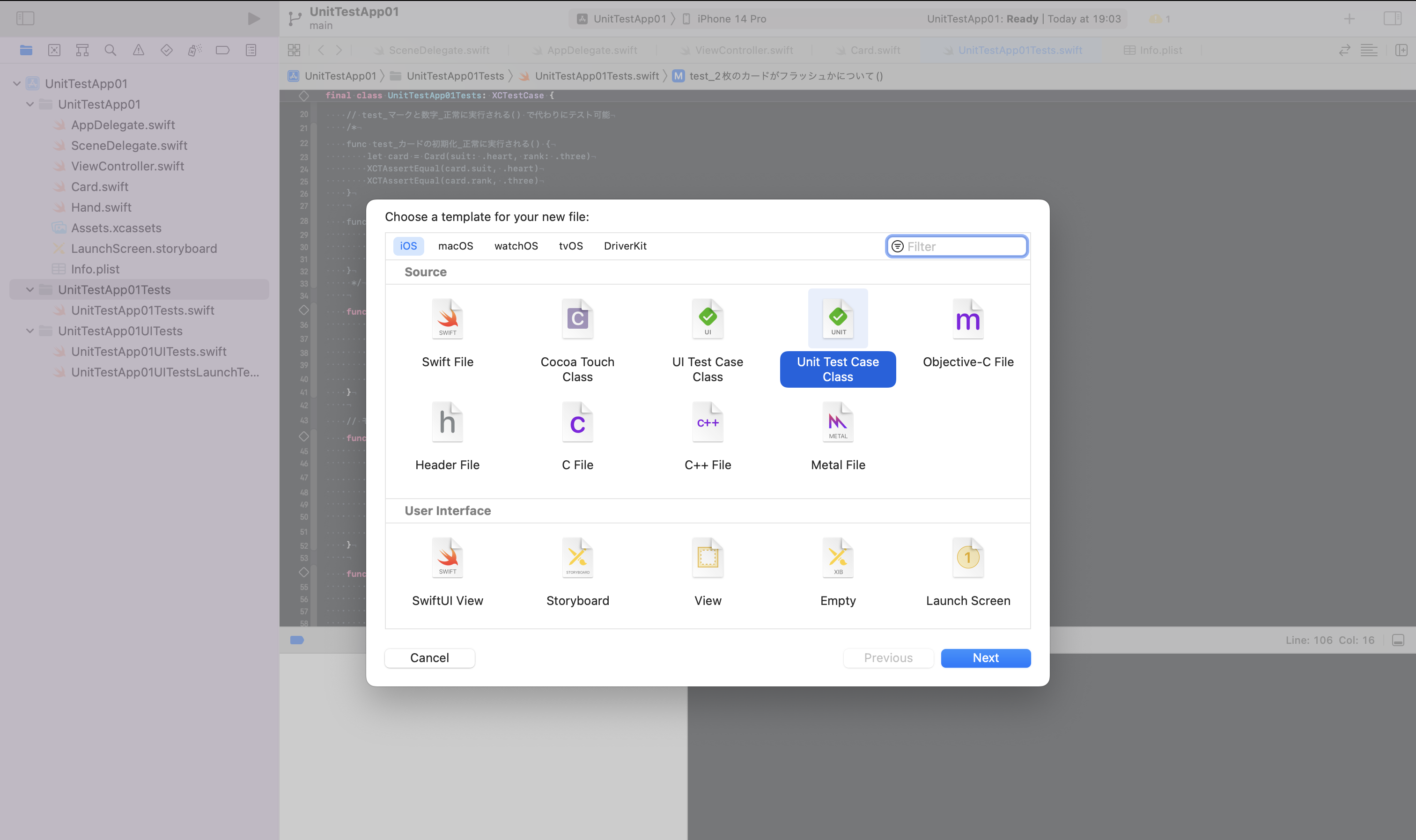Switch to the DriverKit platform tab
1416x840 pixels.
click(x=625, y=246)
